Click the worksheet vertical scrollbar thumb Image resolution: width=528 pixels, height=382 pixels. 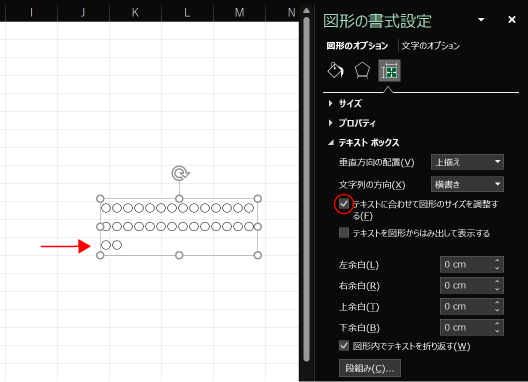click(x=306, y=189)
